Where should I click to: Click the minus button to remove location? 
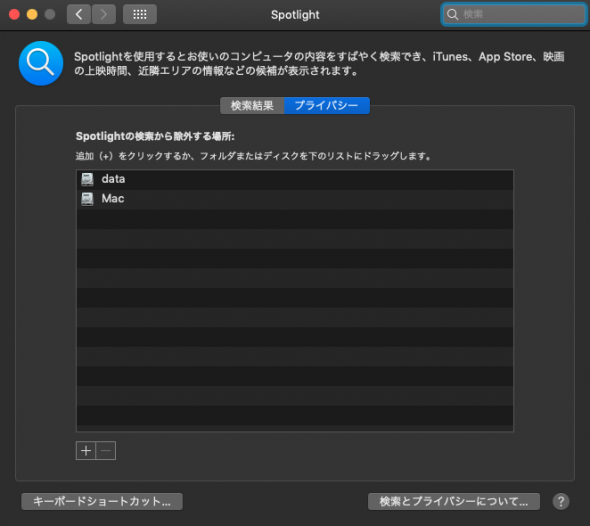click(106, 450)
